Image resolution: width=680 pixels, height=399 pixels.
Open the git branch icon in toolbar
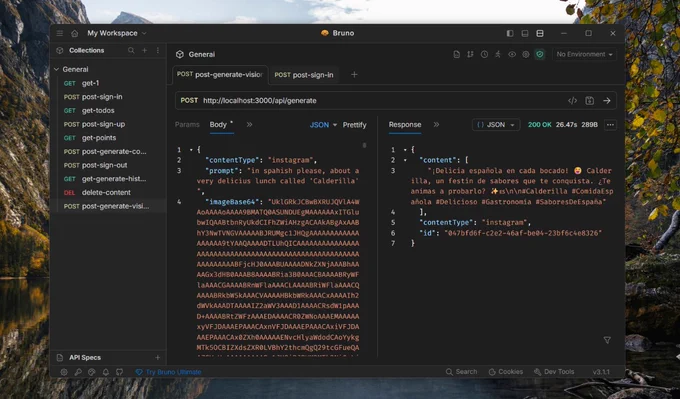470,54
